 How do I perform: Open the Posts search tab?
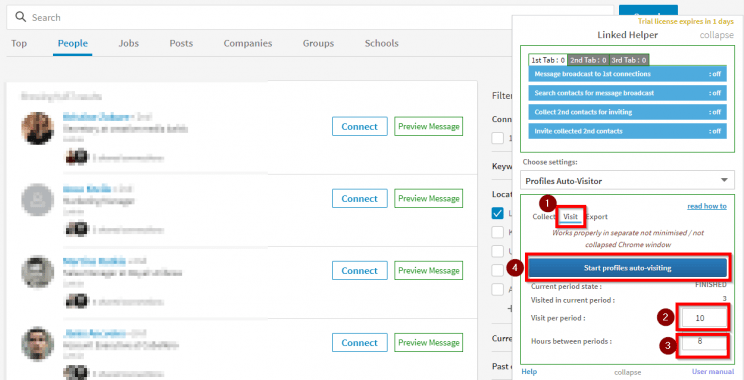(181, 43)
